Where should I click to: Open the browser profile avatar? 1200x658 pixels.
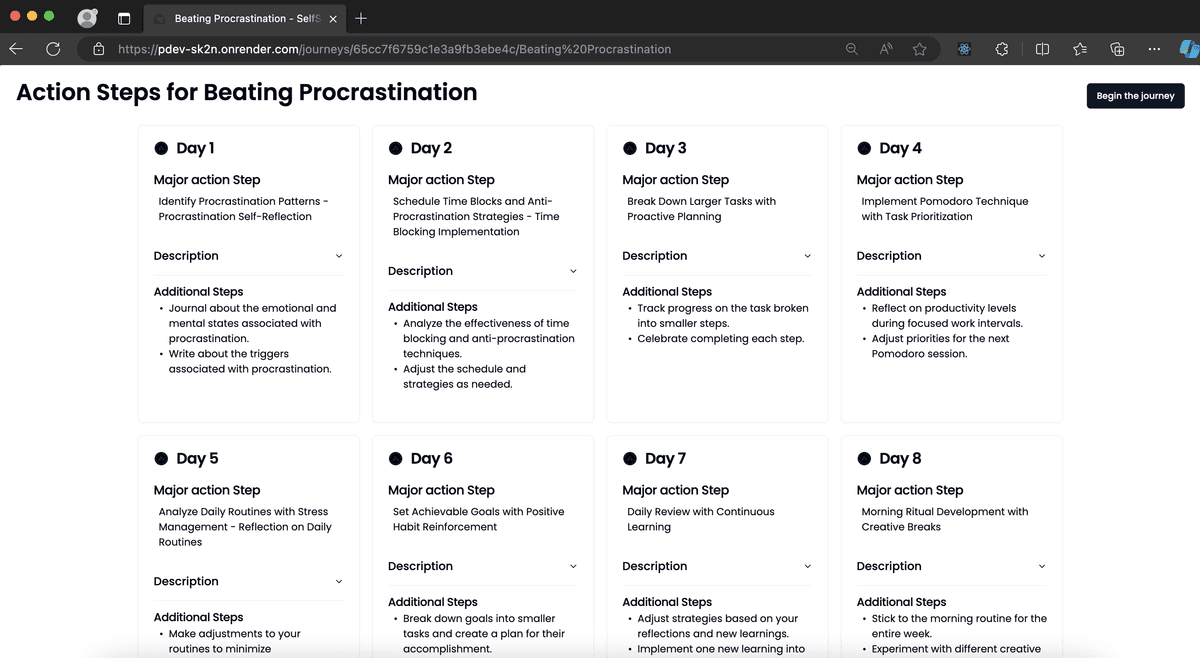tap(87, 18)
